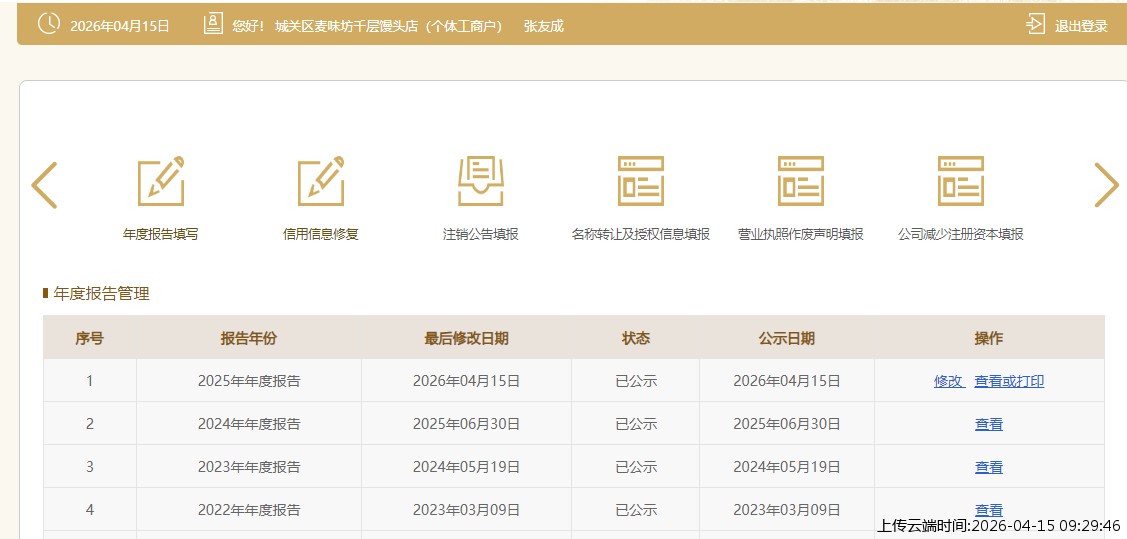Click 修改 for the 2025 annual report
This screenshot has height=539, width=1127.
tap(948, 381)
